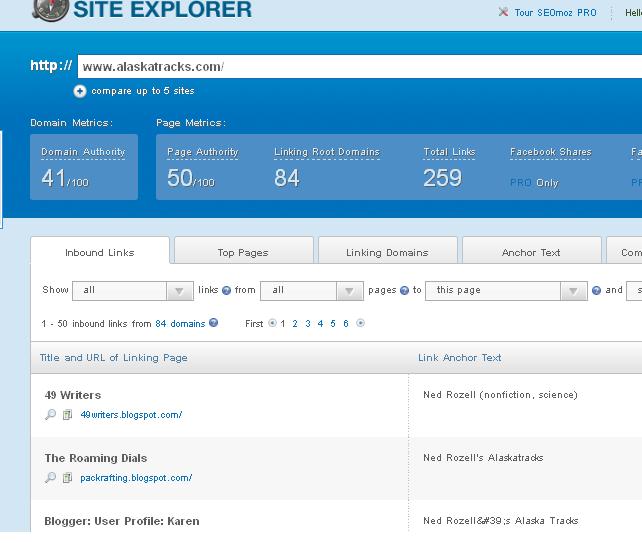Click the previous-page arrow icon beside First
Image resolution: width=642 pixels, height=543 pixels.
(x=272, y=323)
